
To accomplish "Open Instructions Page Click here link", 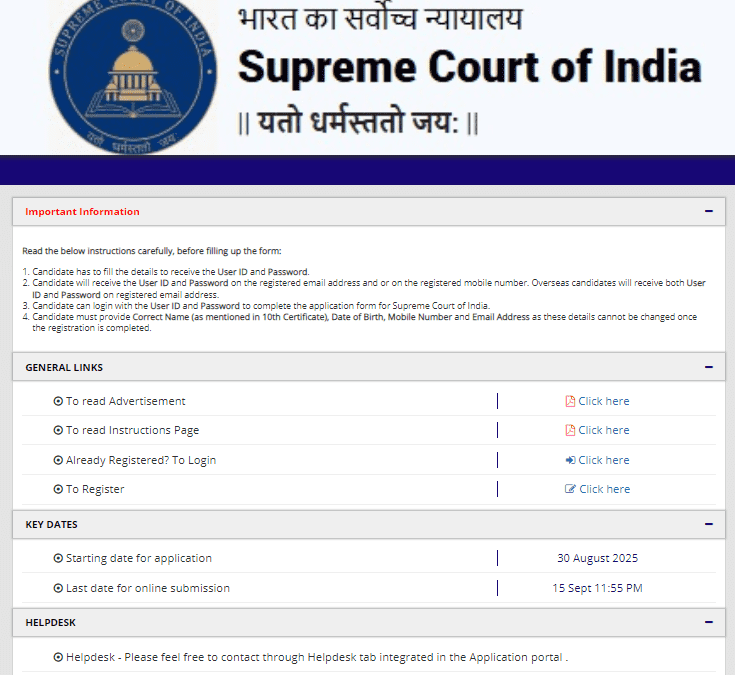I will coord(604,430).
